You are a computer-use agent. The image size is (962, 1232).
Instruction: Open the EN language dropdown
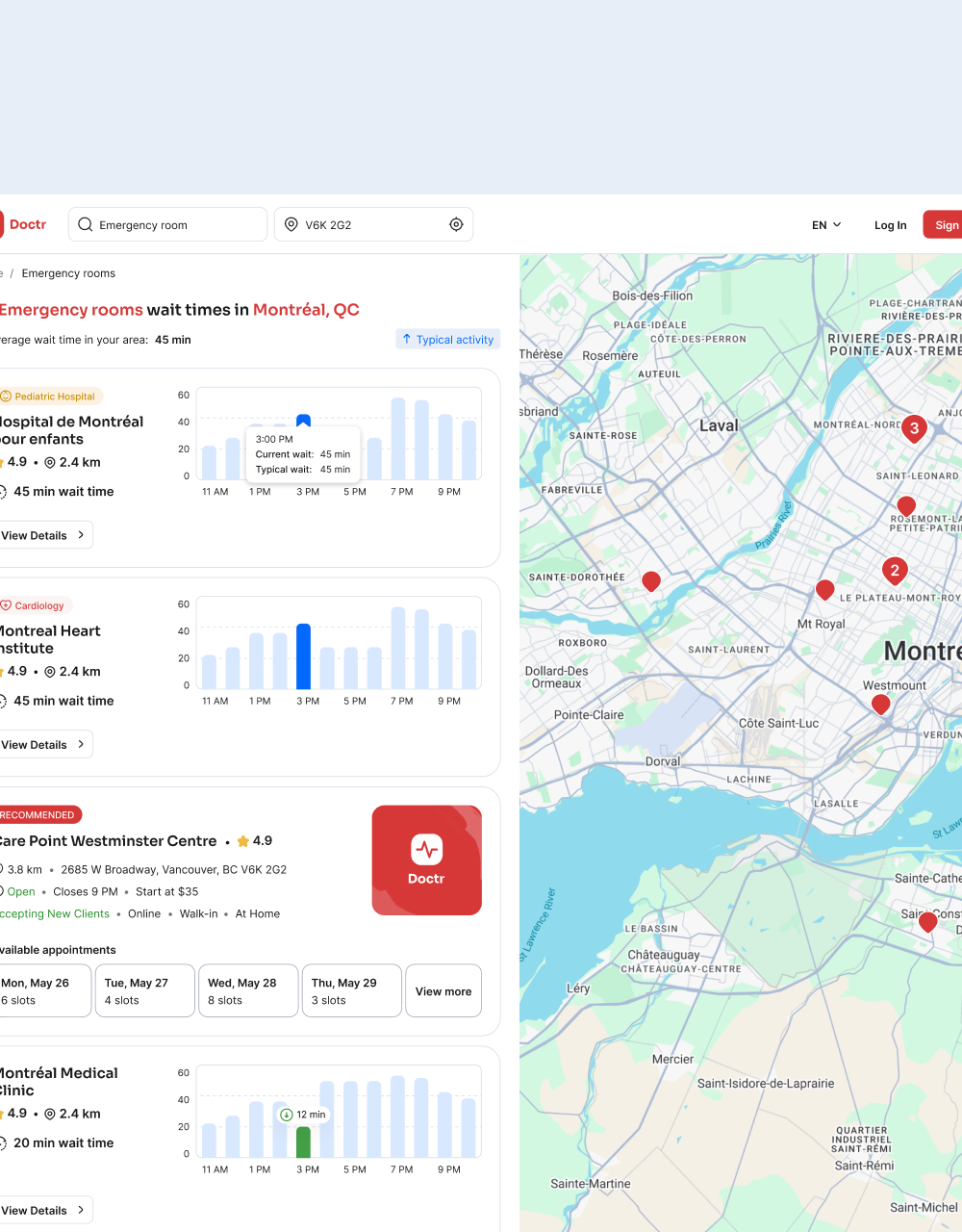pos(826,224)
